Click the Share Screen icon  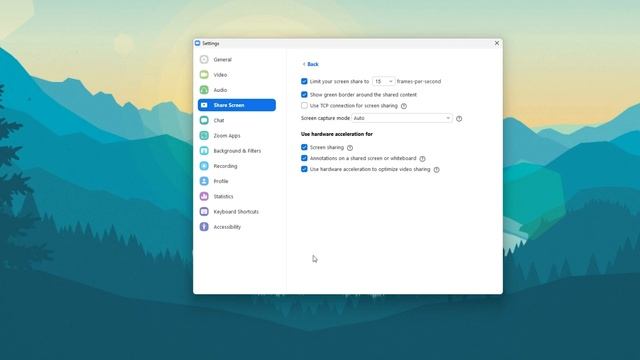click(x=204, y=105)
